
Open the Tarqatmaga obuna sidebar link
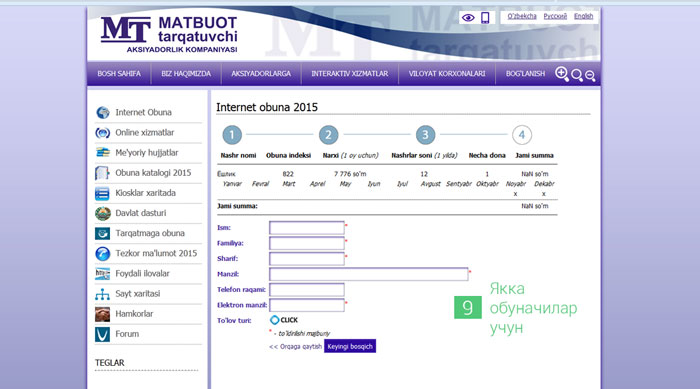point(150,233)
